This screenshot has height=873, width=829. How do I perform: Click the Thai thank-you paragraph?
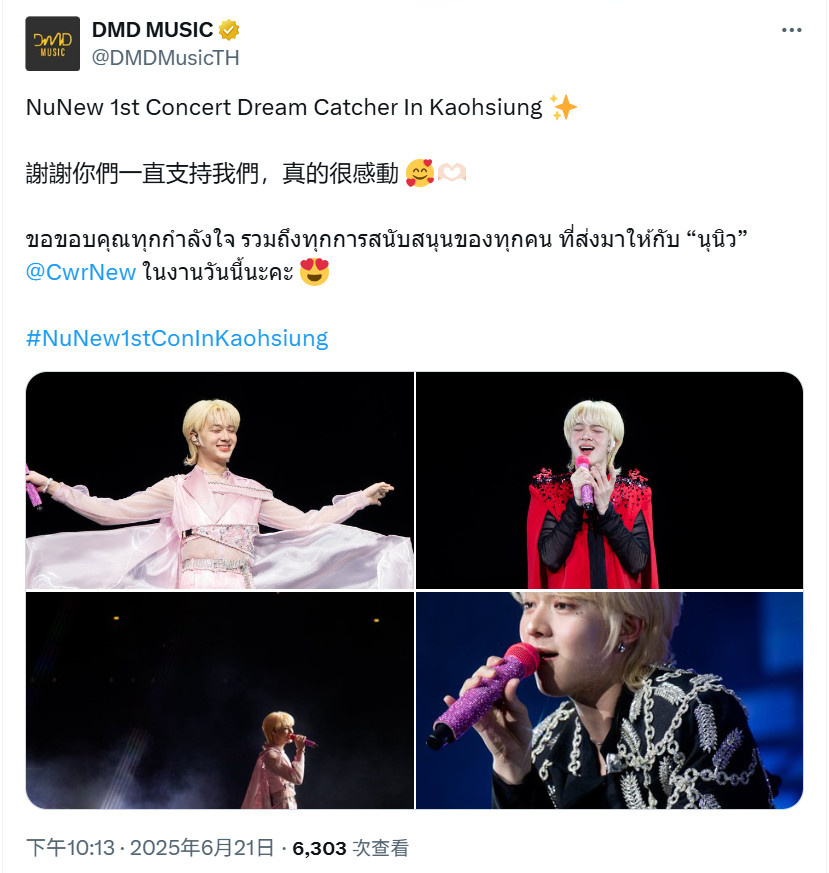coord(386,256)
